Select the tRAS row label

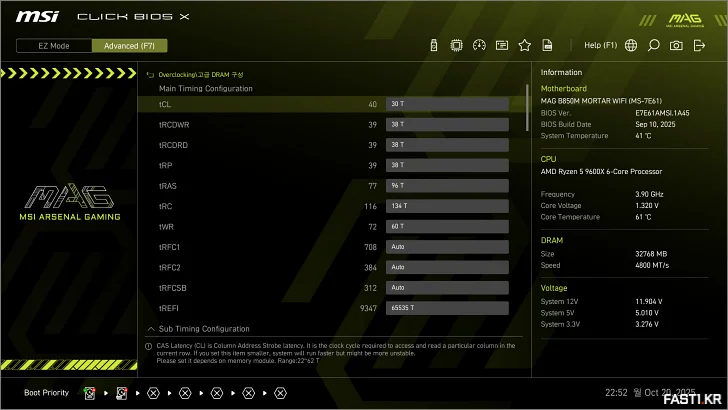(168, 186)
